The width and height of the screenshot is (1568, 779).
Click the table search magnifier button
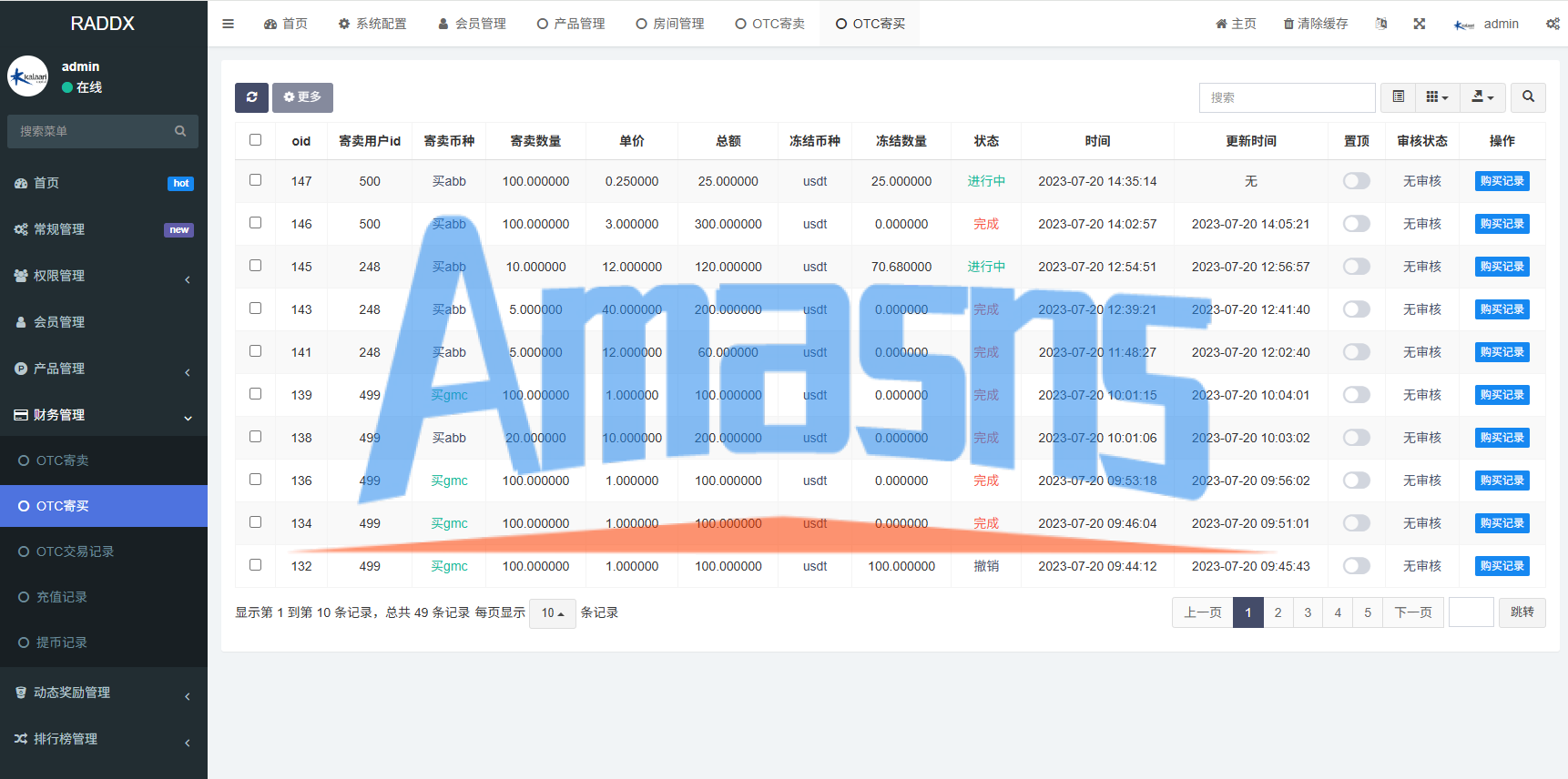(x=1528, y=97)
